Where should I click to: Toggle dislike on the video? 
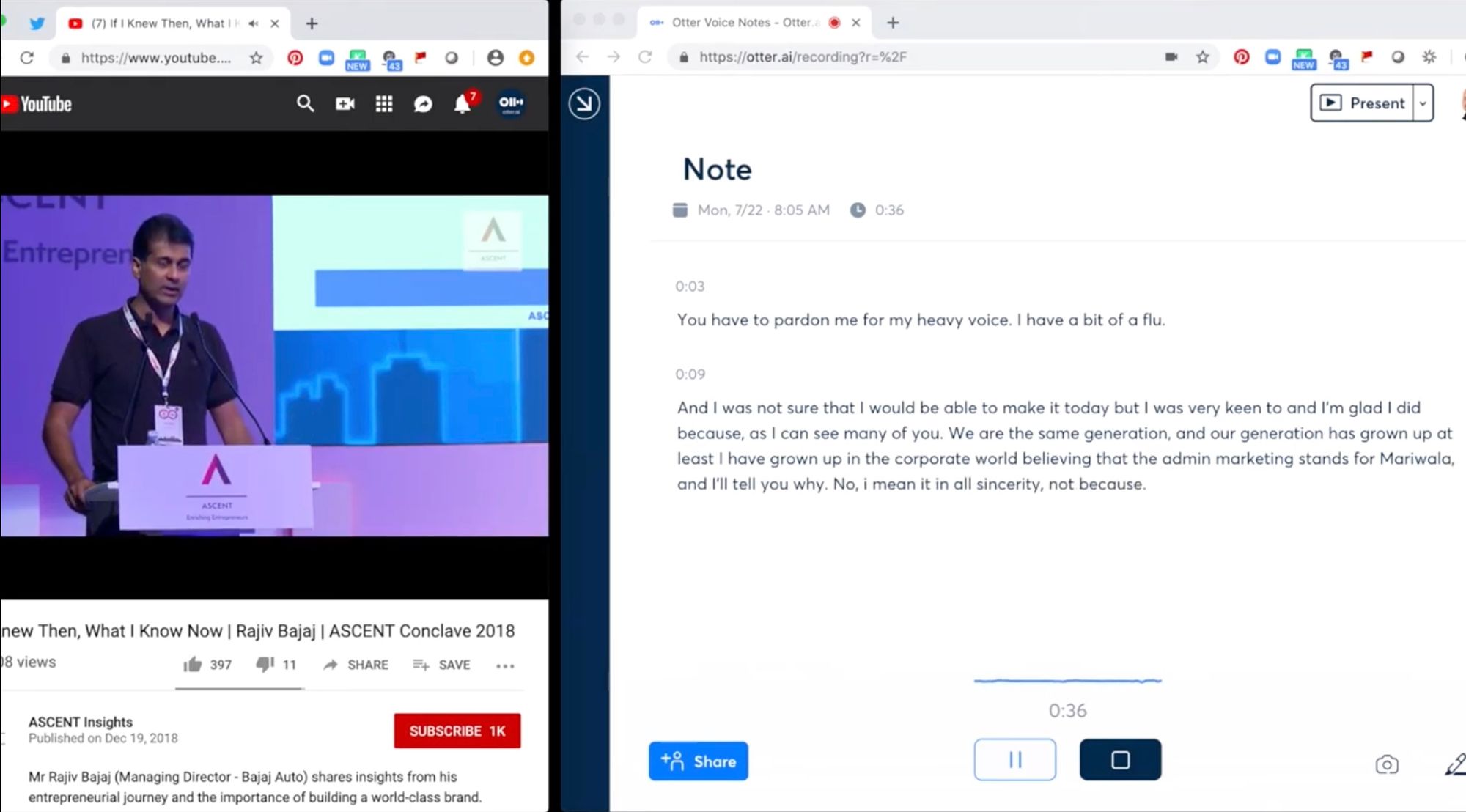(264, 664)
